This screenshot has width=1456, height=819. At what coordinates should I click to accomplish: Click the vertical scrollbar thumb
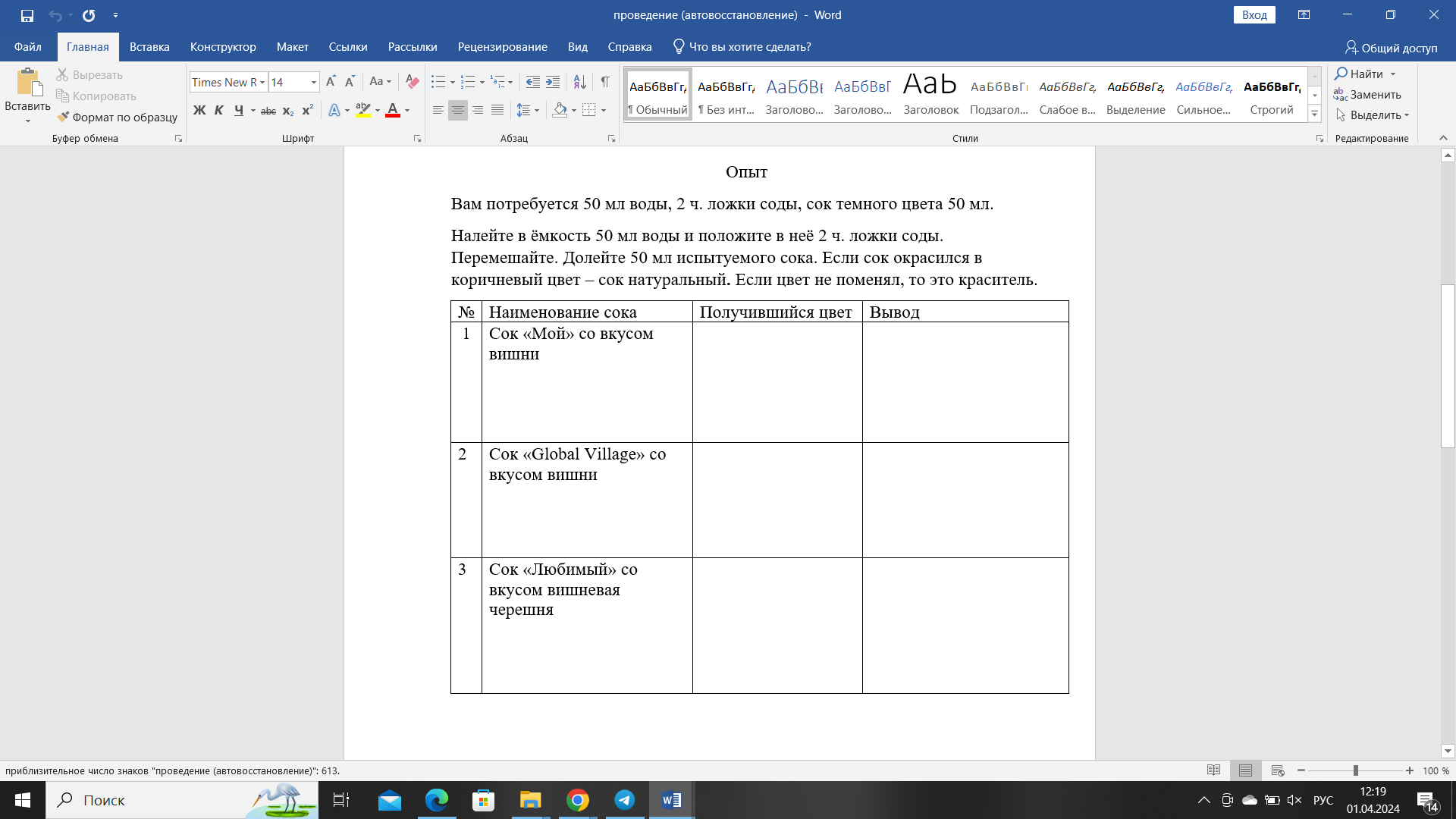coord(1448,366)
